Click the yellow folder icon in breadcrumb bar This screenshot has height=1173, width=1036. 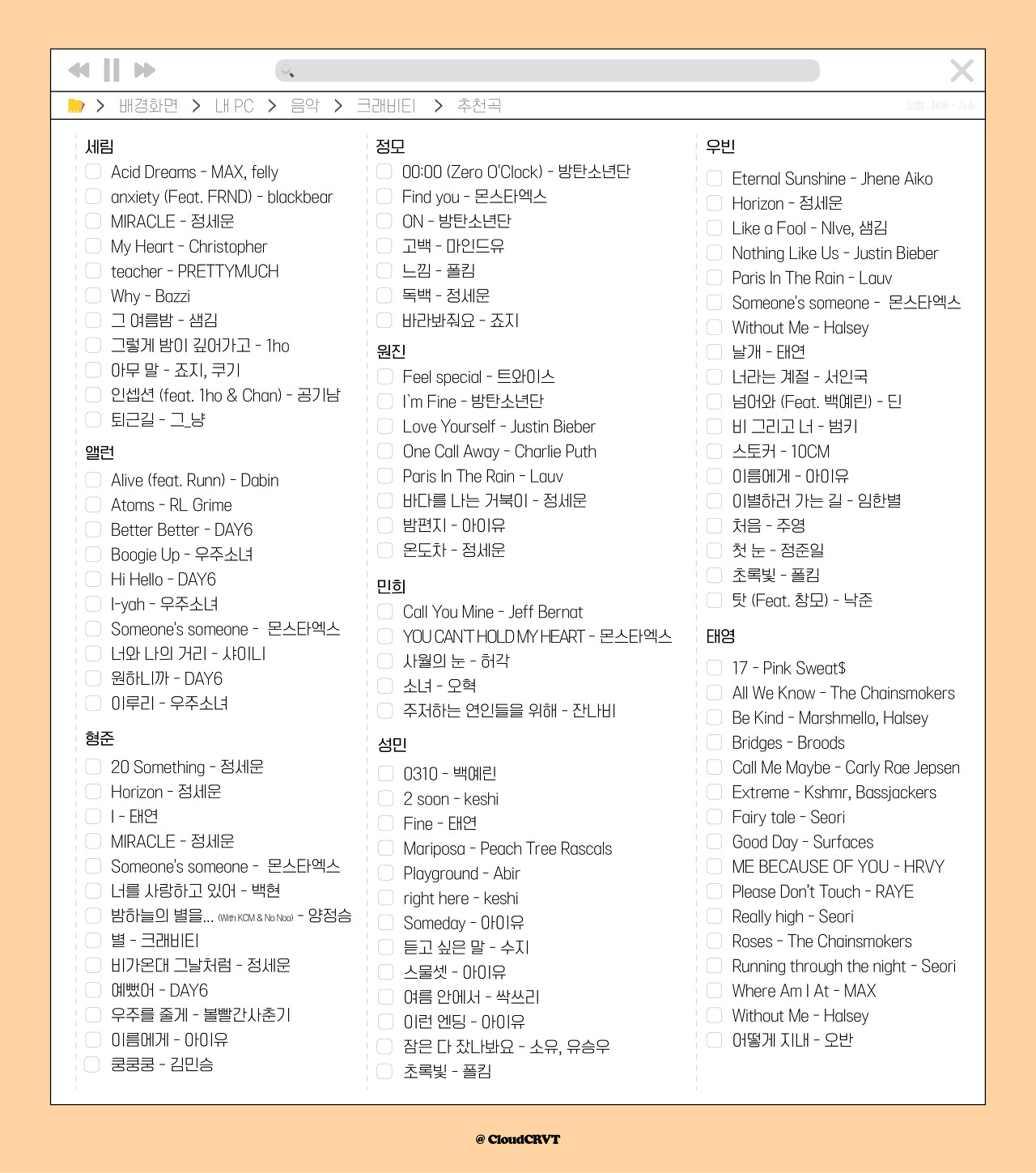tap(74, 105)
